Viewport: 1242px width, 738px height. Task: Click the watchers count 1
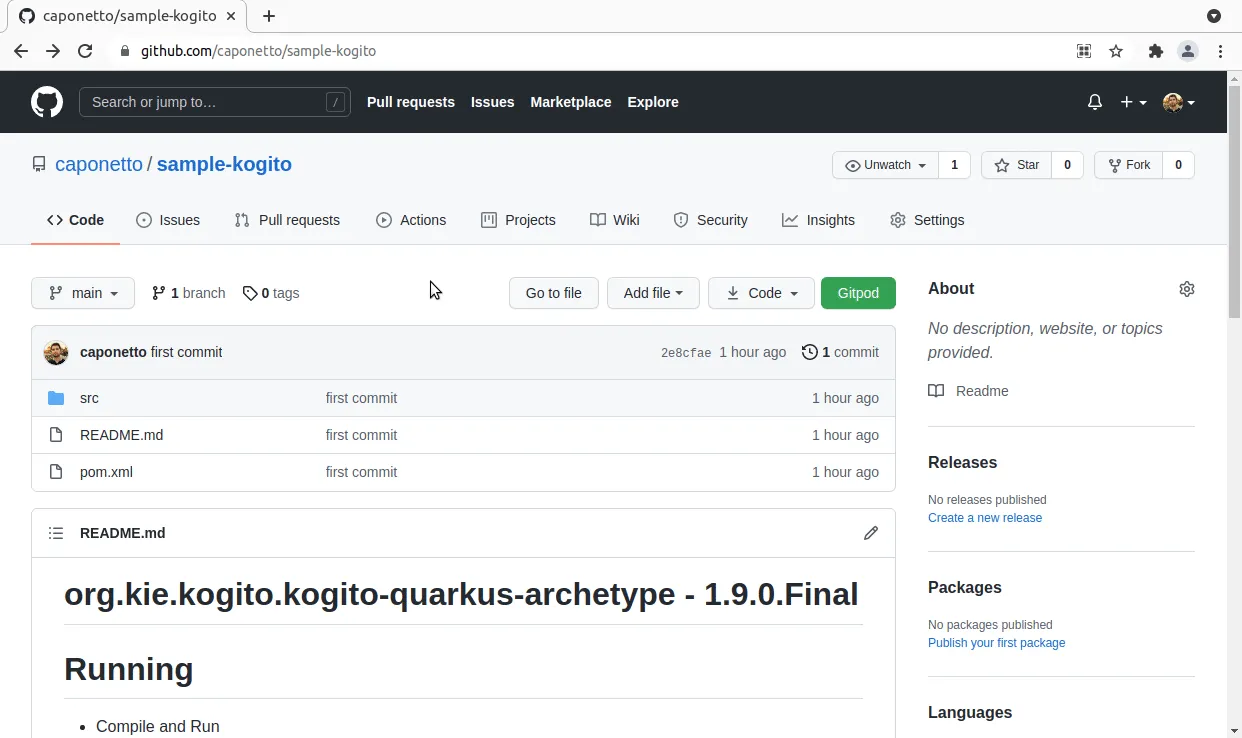coord(954,165)
